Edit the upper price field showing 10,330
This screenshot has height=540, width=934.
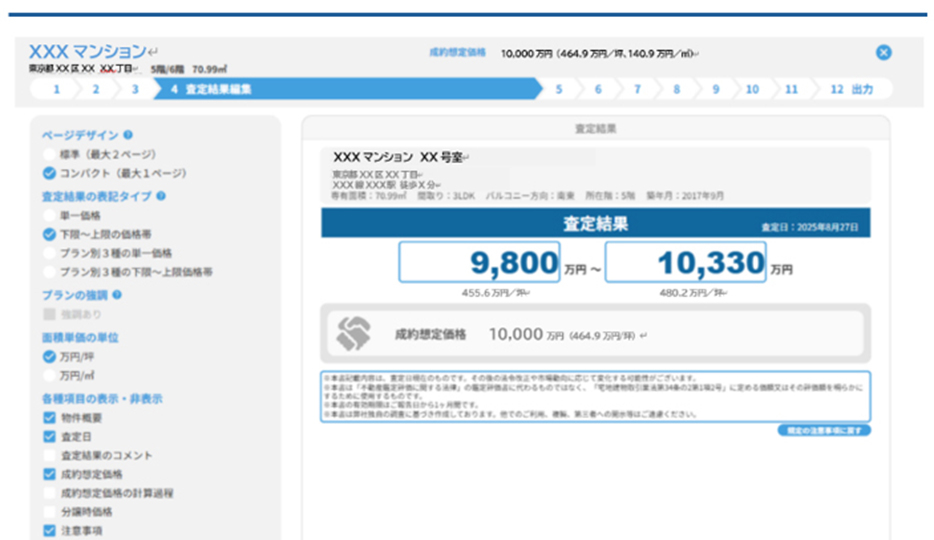coord(686,264)
